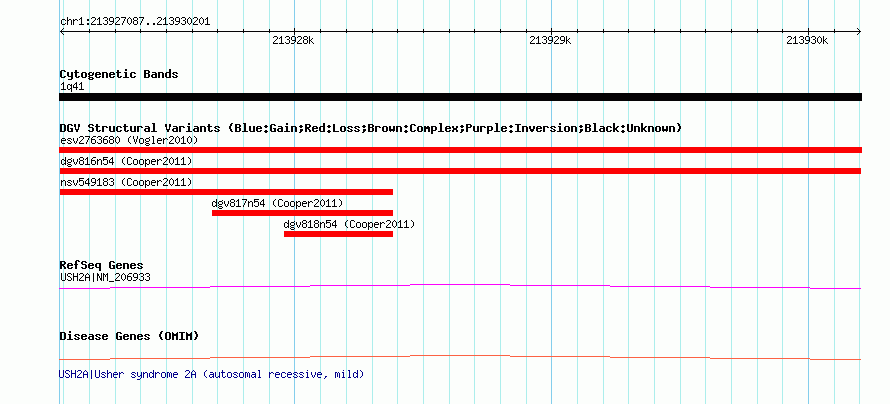Open USH2A Usher syndrome 2A OMIM link

(212, 374)
